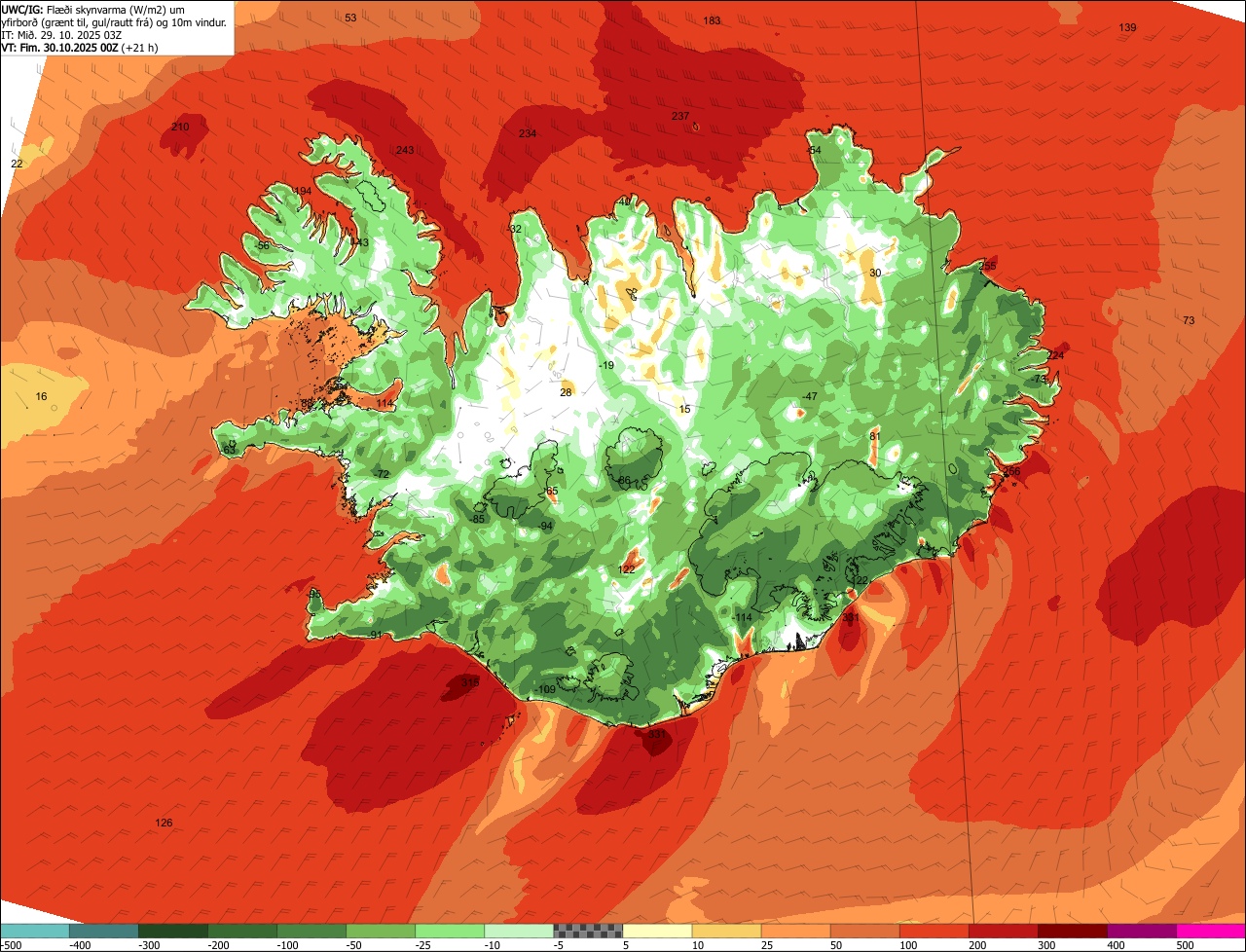This screenshot has height=952, width=1246.
Task: Click the map value 183
Action: pyautogui.click(x=712, y=20)
